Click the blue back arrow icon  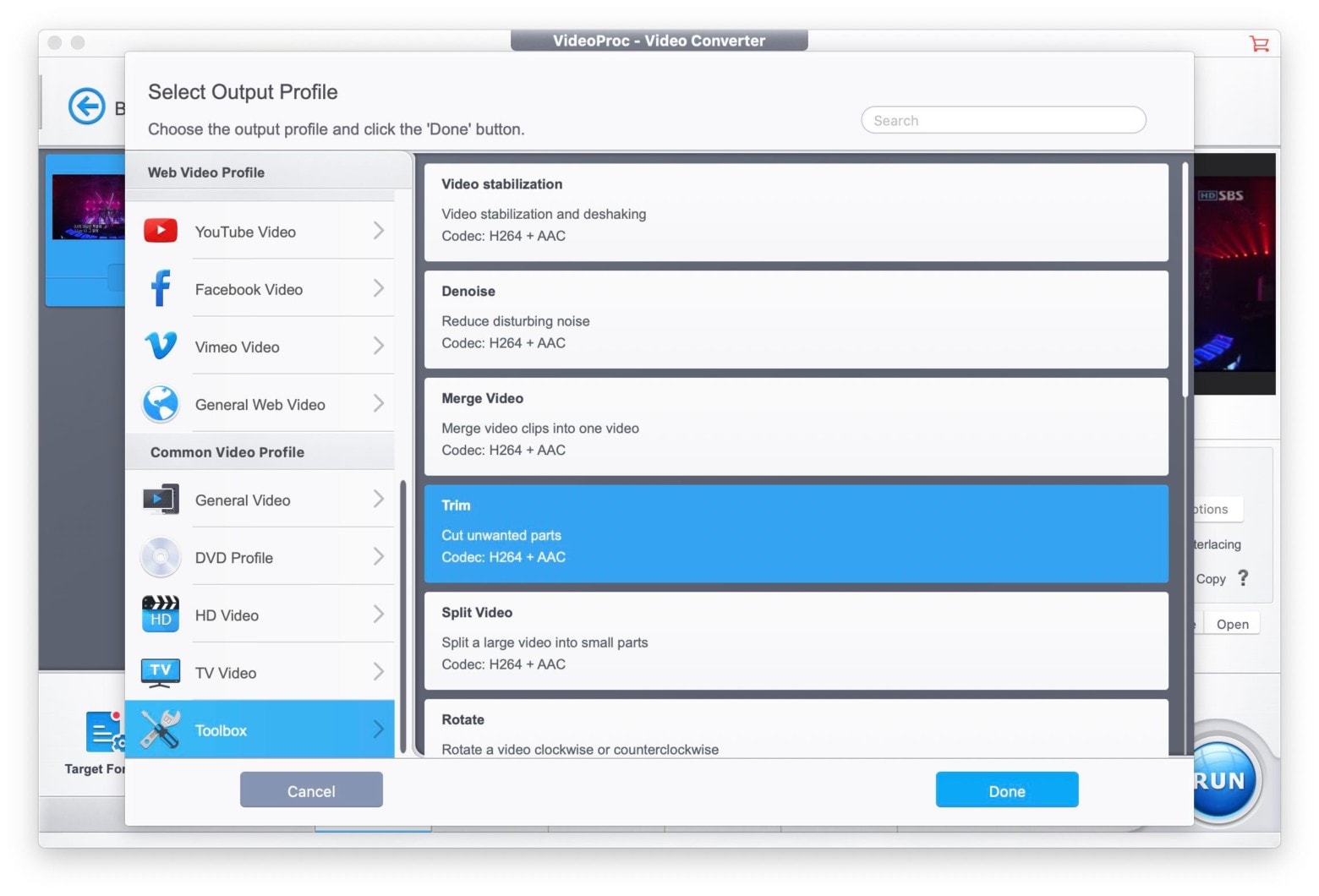coord(87,107)
